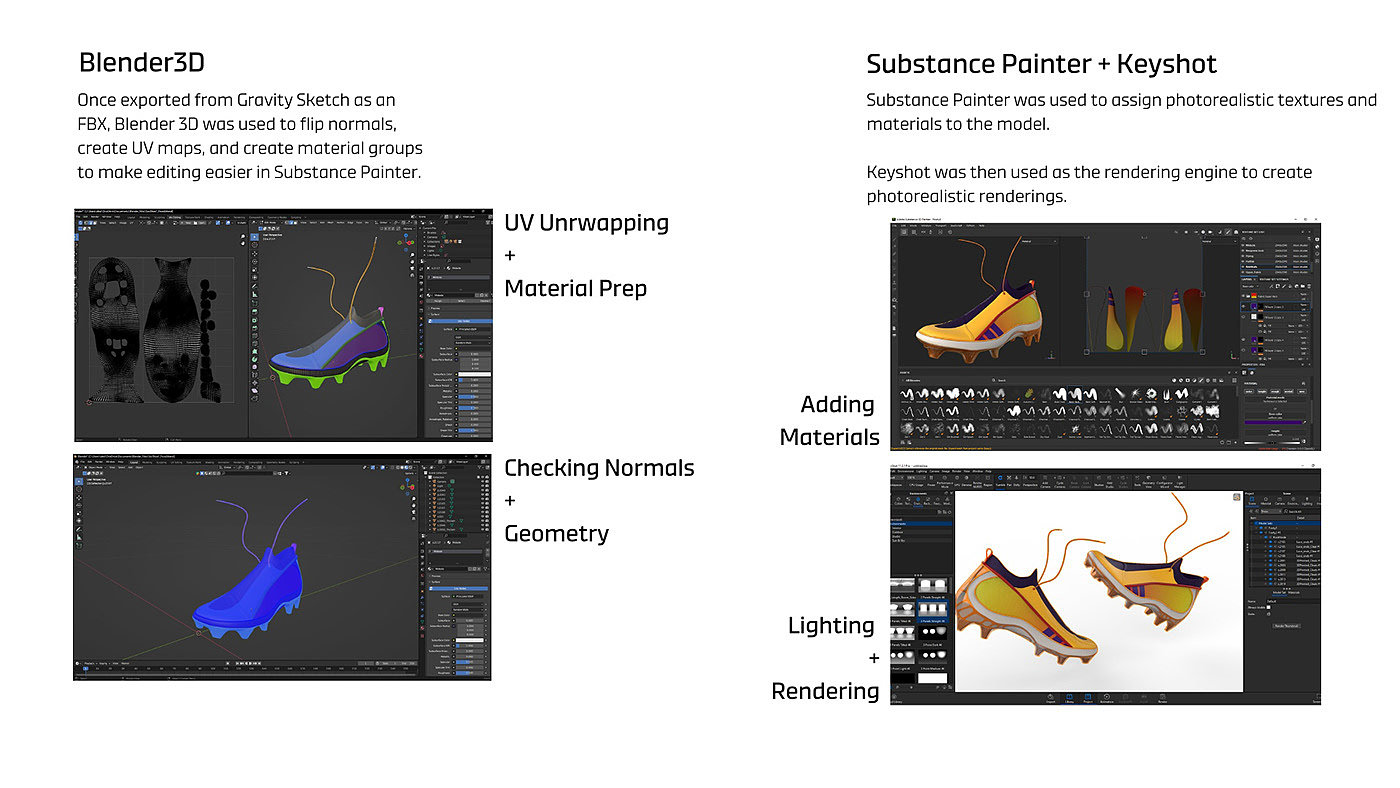Select 3 Panels Straight 4K environment thumbnail in KeyShot

tap(933, 609)
